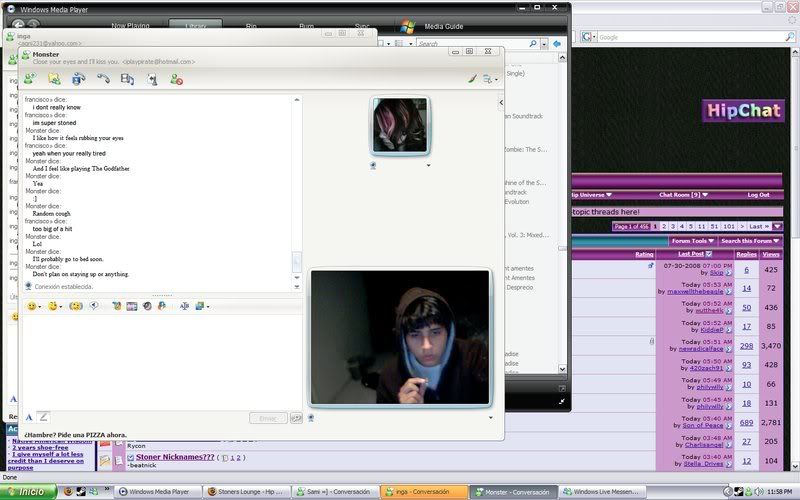Screen dimensions: 800x500
Task: Click the HipChat logo
Action: (743, 111)
